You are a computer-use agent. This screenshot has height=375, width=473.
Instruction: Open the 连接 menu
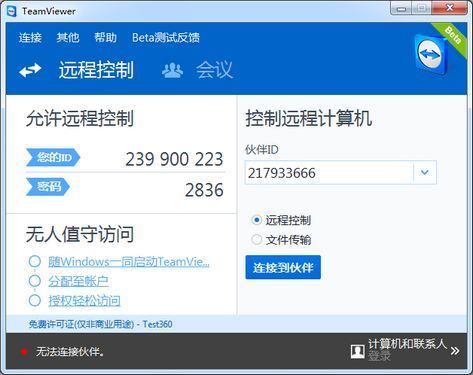click(x=30, y=37)
